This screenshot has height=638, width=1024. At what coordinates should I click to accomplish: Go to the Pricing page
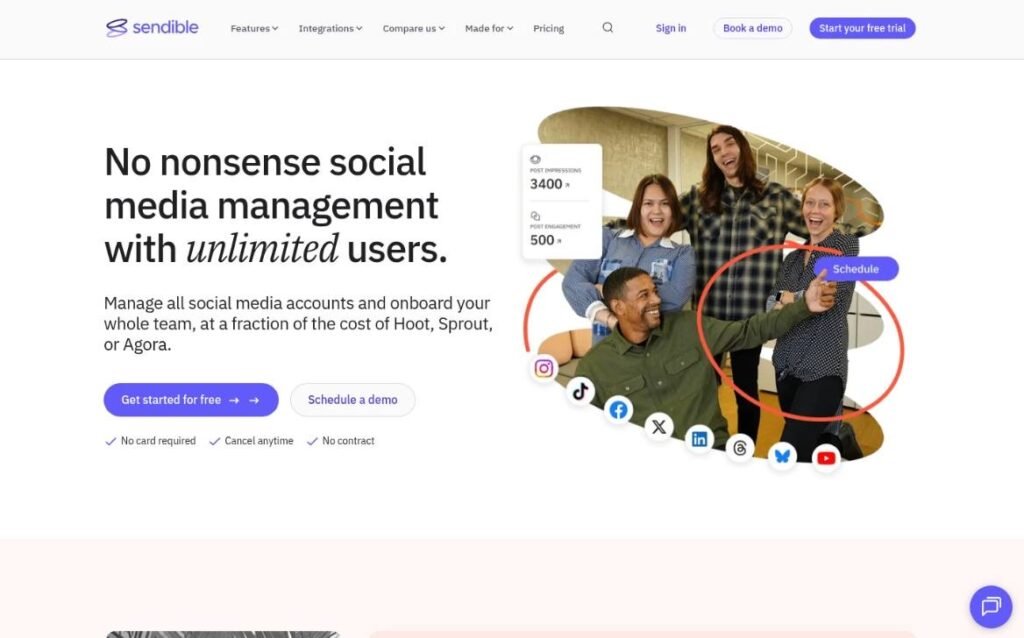549,28
